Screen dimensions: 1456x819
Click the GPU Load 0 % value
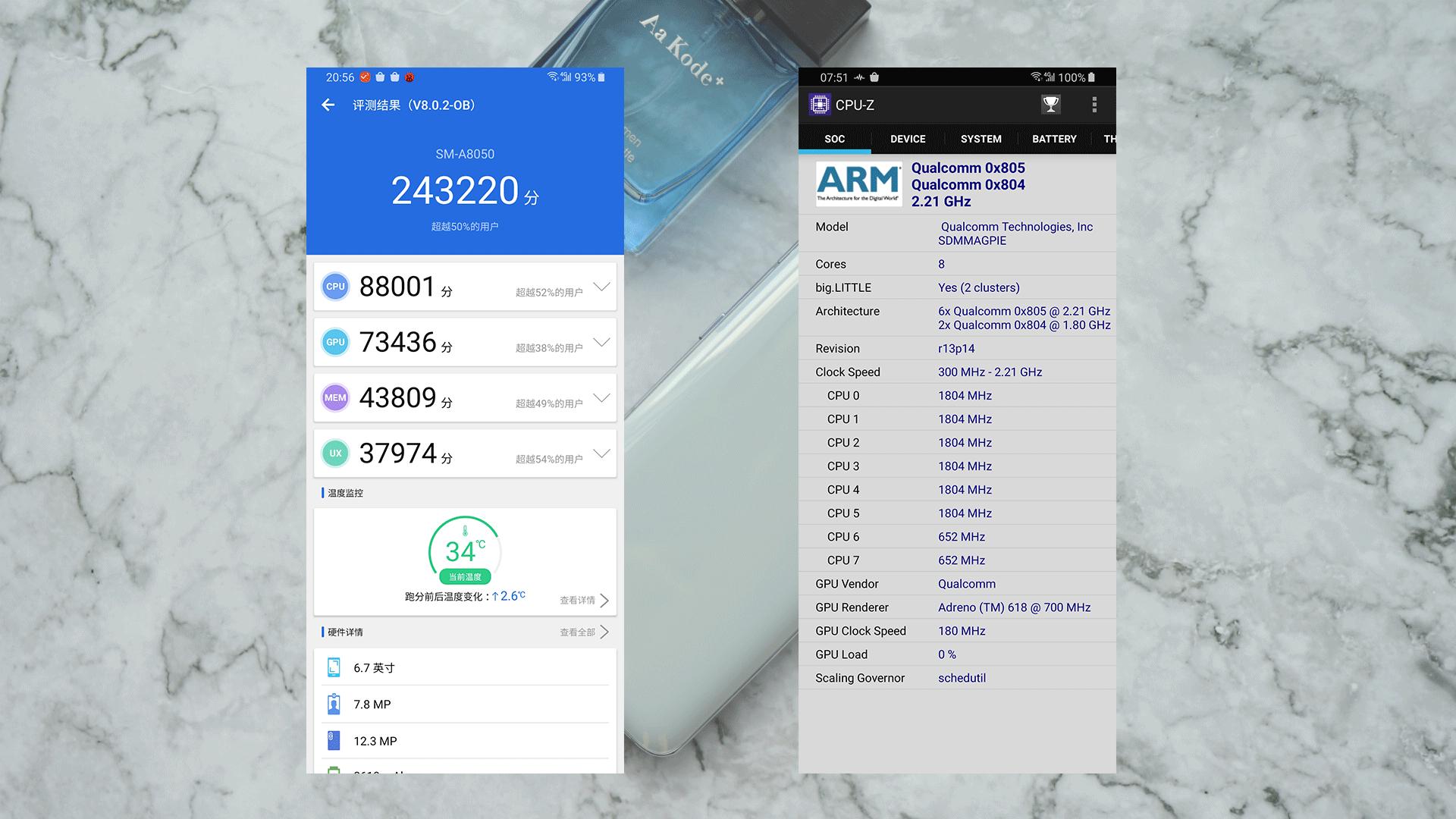tap(947, 654)
